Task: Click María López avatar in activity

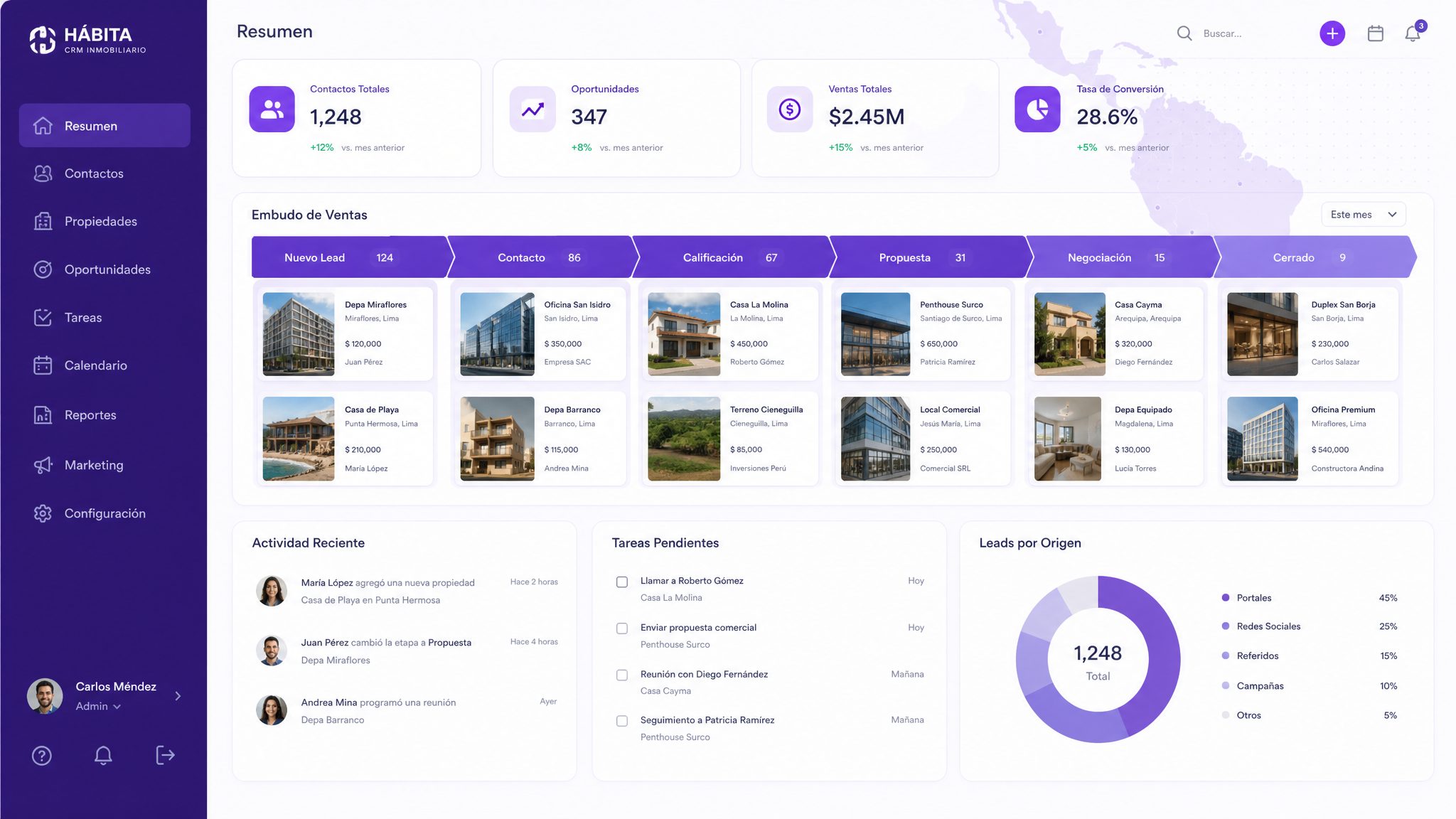Action: click(272, 591)
